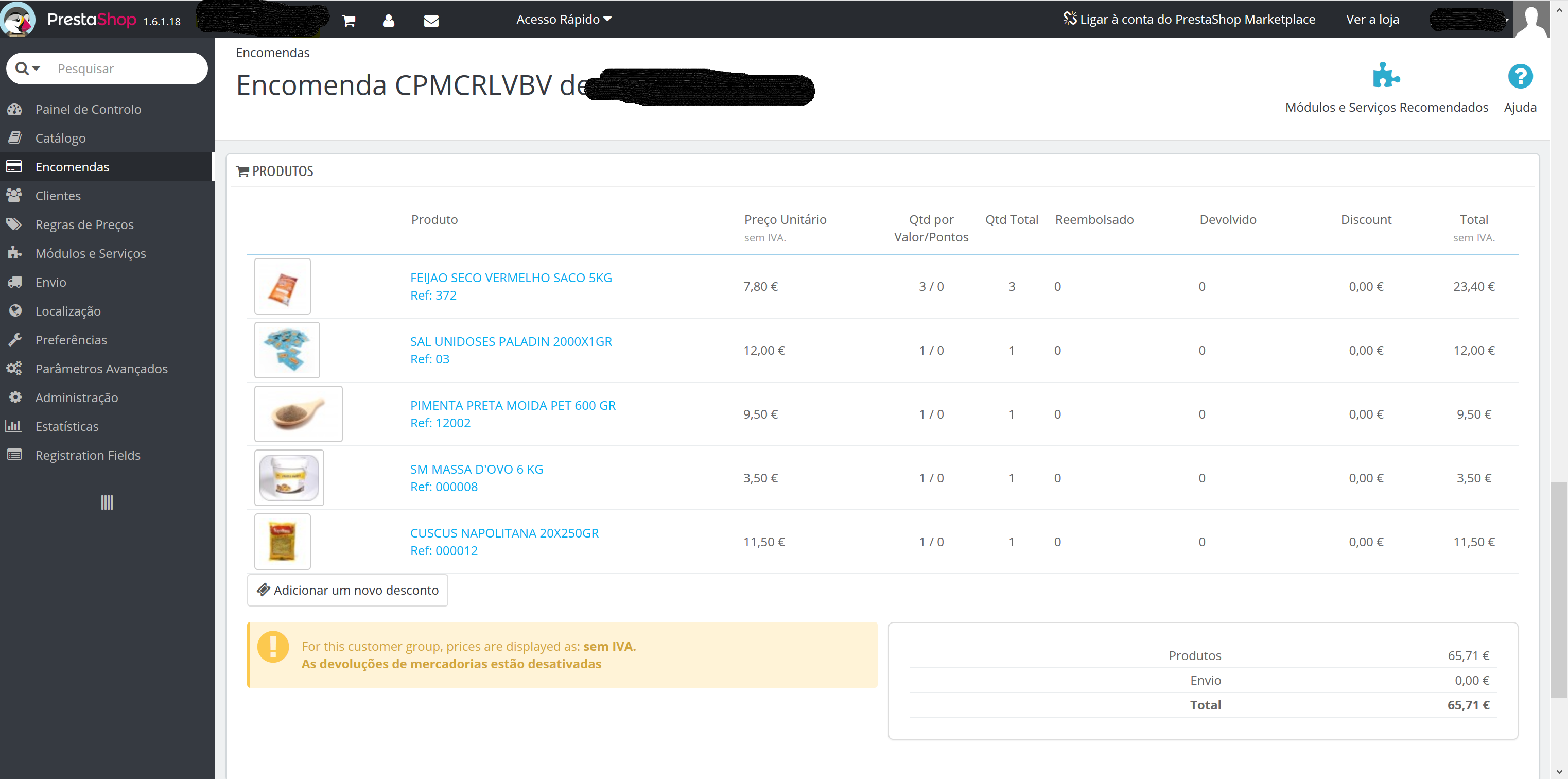Open FEIJAO SECO VERMELHO SACO 5KG link
The height and width of the screenshot is (779, 1568).
click(511, 278)
